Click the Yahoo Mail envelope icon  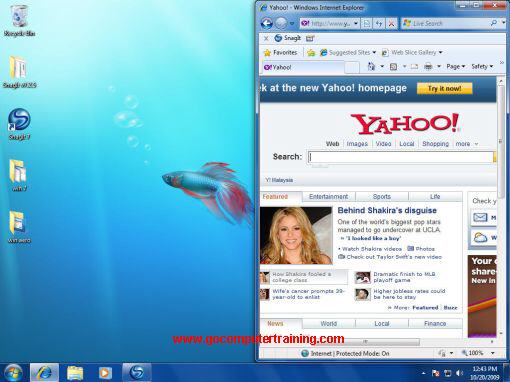click(x=480, y=218)
